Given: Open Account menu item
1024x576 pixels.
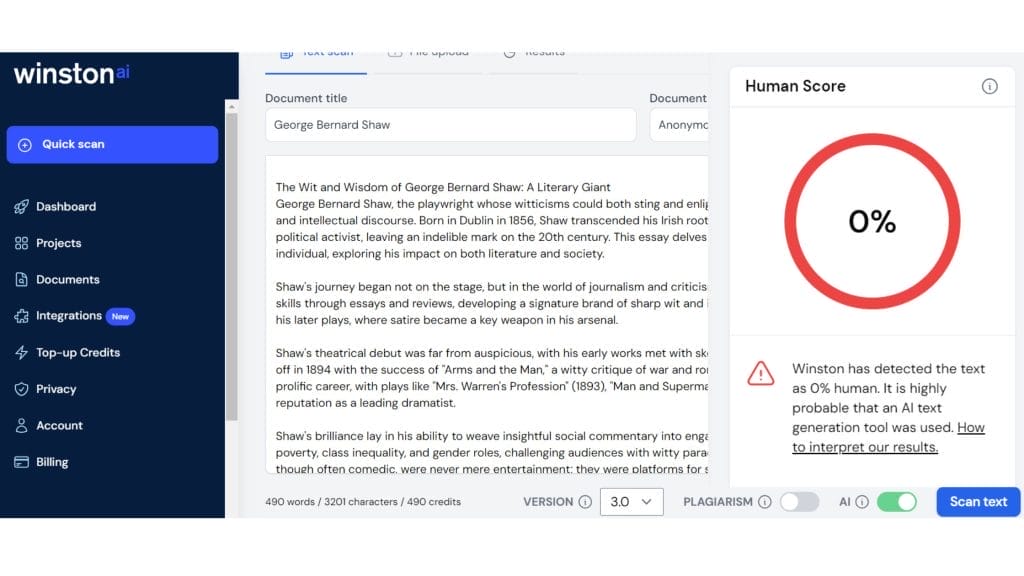Looking at the screenshot, I should coord(59,426).
